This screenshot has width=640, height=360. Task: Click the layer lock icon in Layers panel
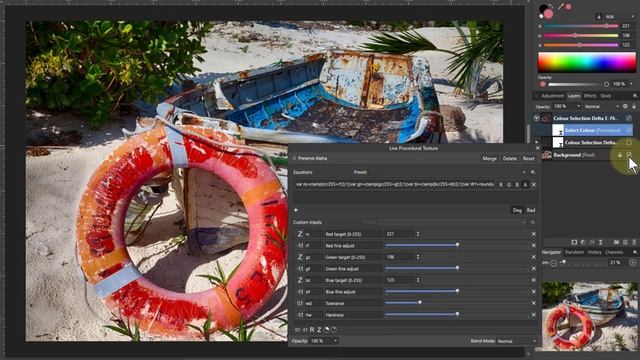[634, 107]
